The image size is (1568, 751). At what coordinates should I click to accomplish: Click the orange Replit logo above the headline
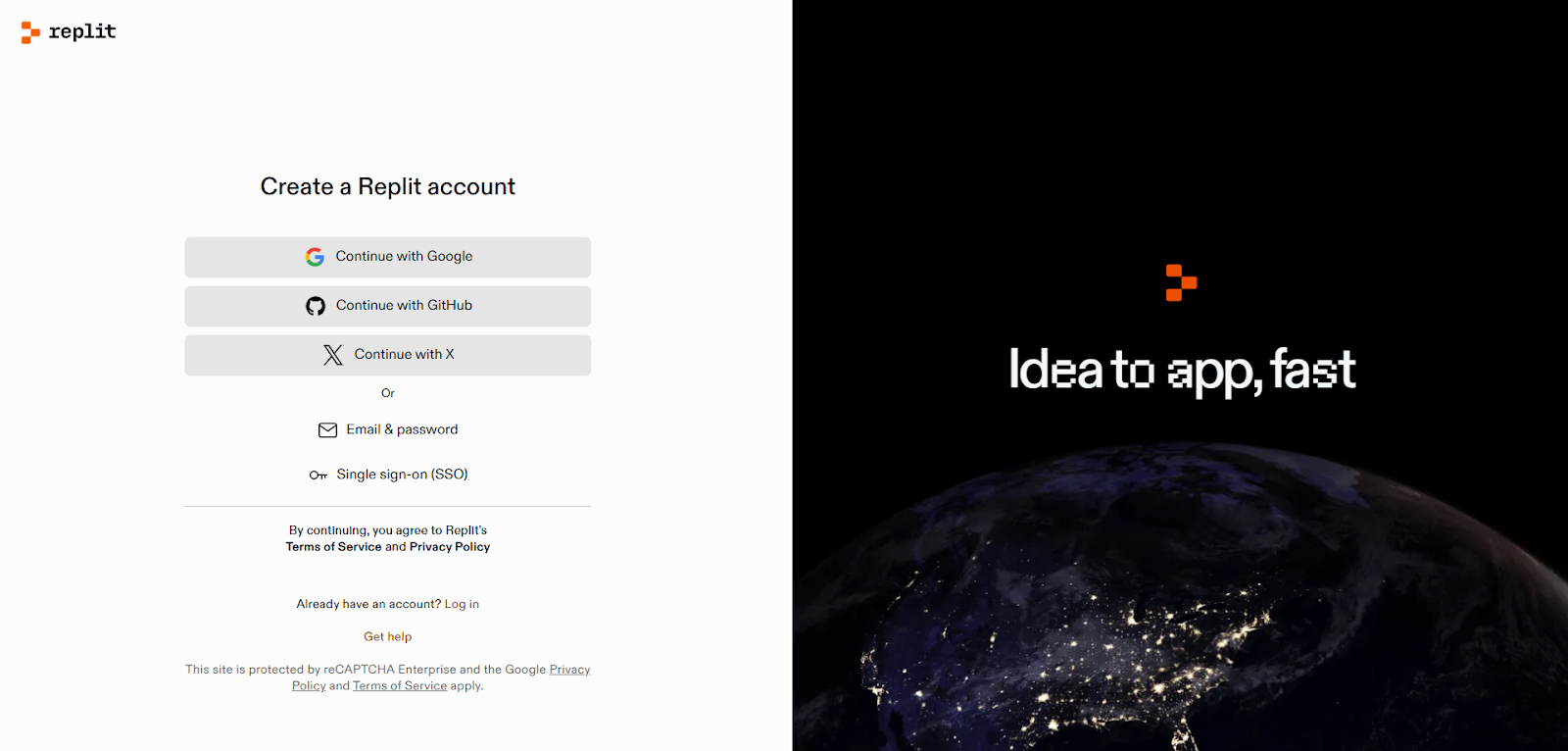click(x=1181, y=283)
